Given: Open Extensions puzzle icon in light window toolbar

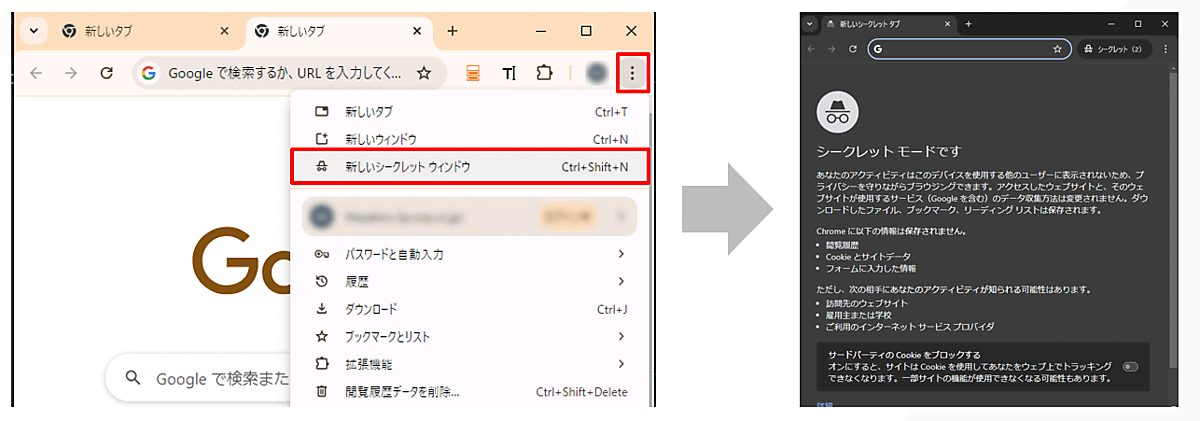Looking at the screenshot, I should (544, 73).
